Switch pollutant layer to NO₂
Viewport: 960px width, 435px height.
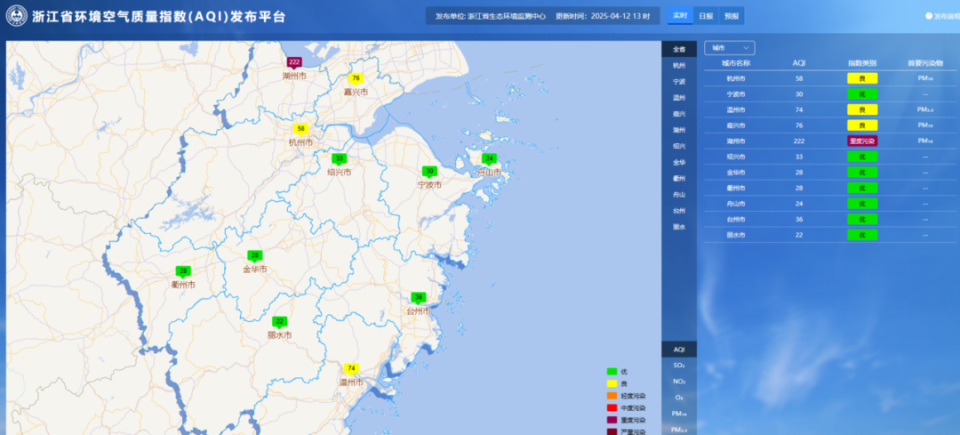click(x=679, y=381)
